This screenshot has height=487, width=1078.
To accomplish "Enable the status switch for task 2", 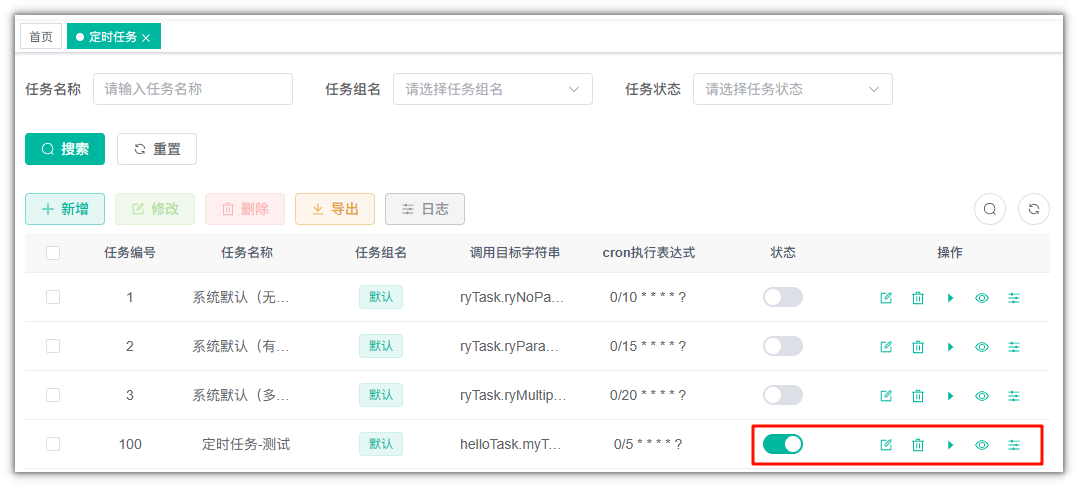I will tap(783, 346).
